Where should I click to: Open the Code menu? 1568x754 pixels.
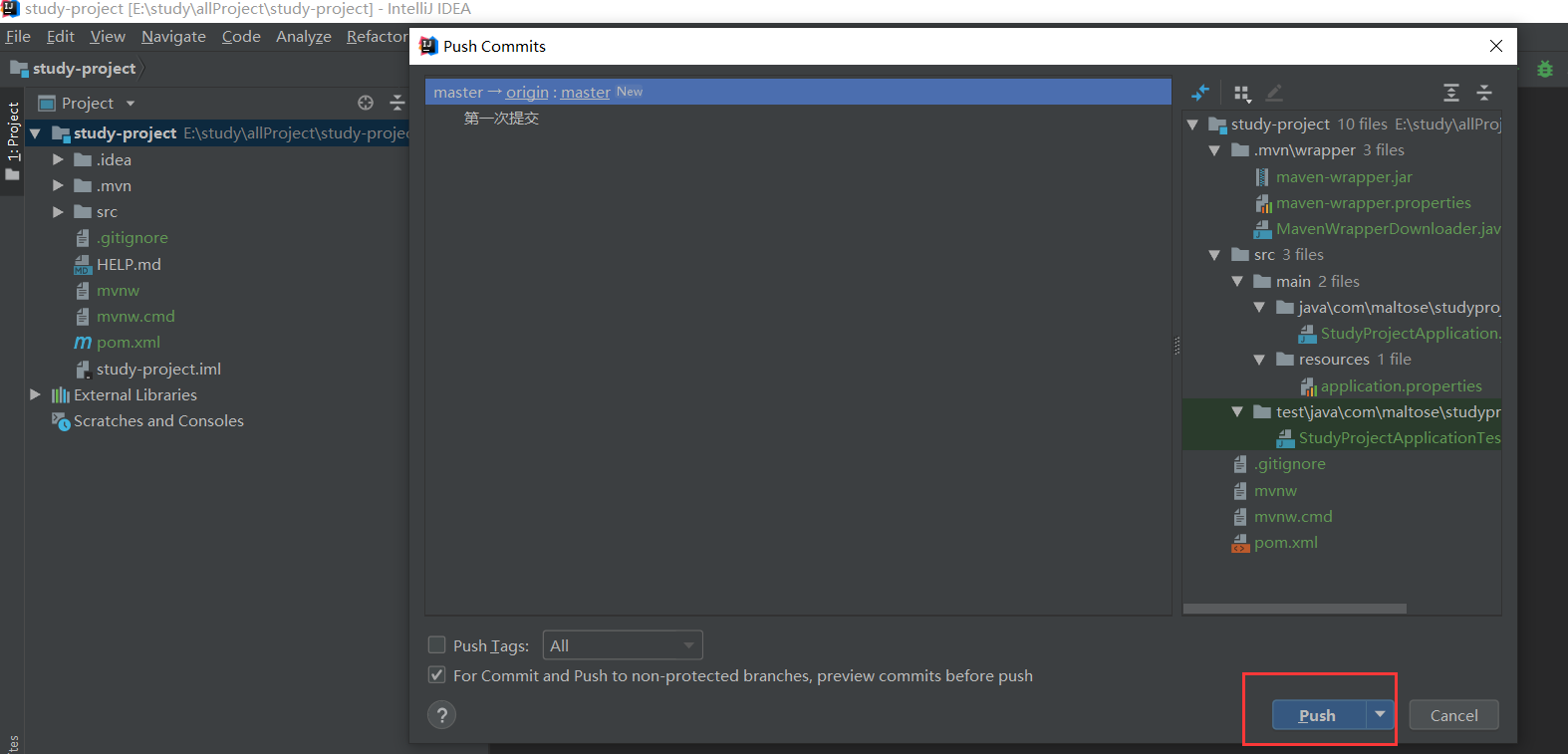point(241,37)
